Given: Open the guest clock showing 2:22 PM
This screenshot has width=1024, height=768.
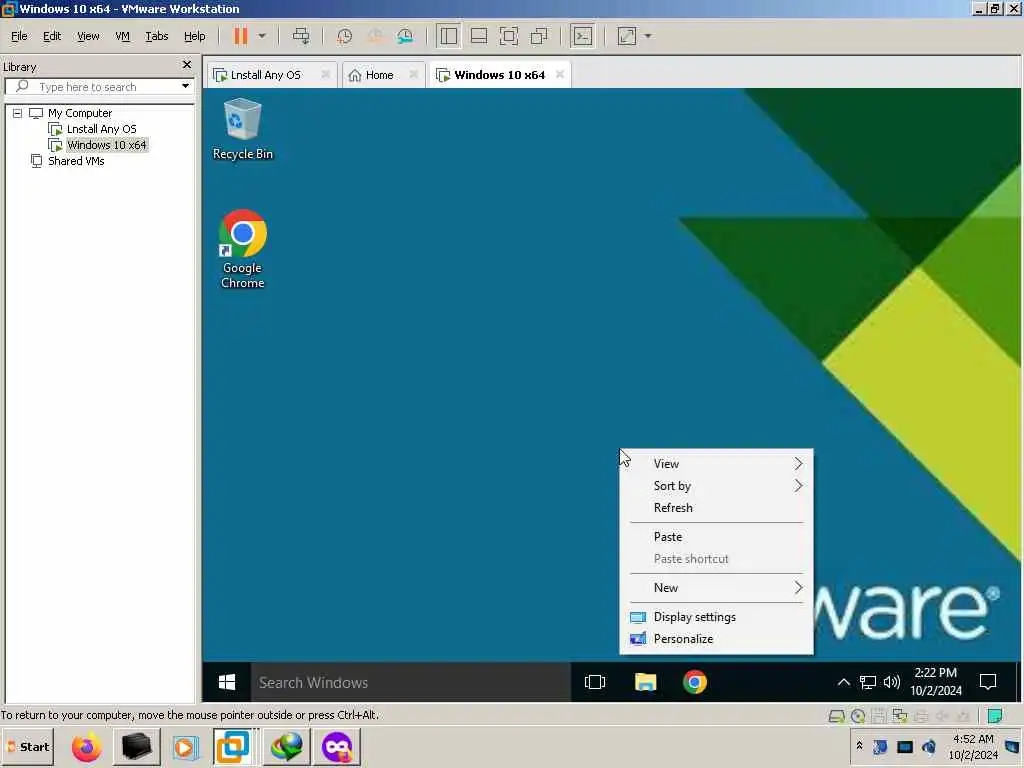Looking at the screenshot, I should pos(936,682).
